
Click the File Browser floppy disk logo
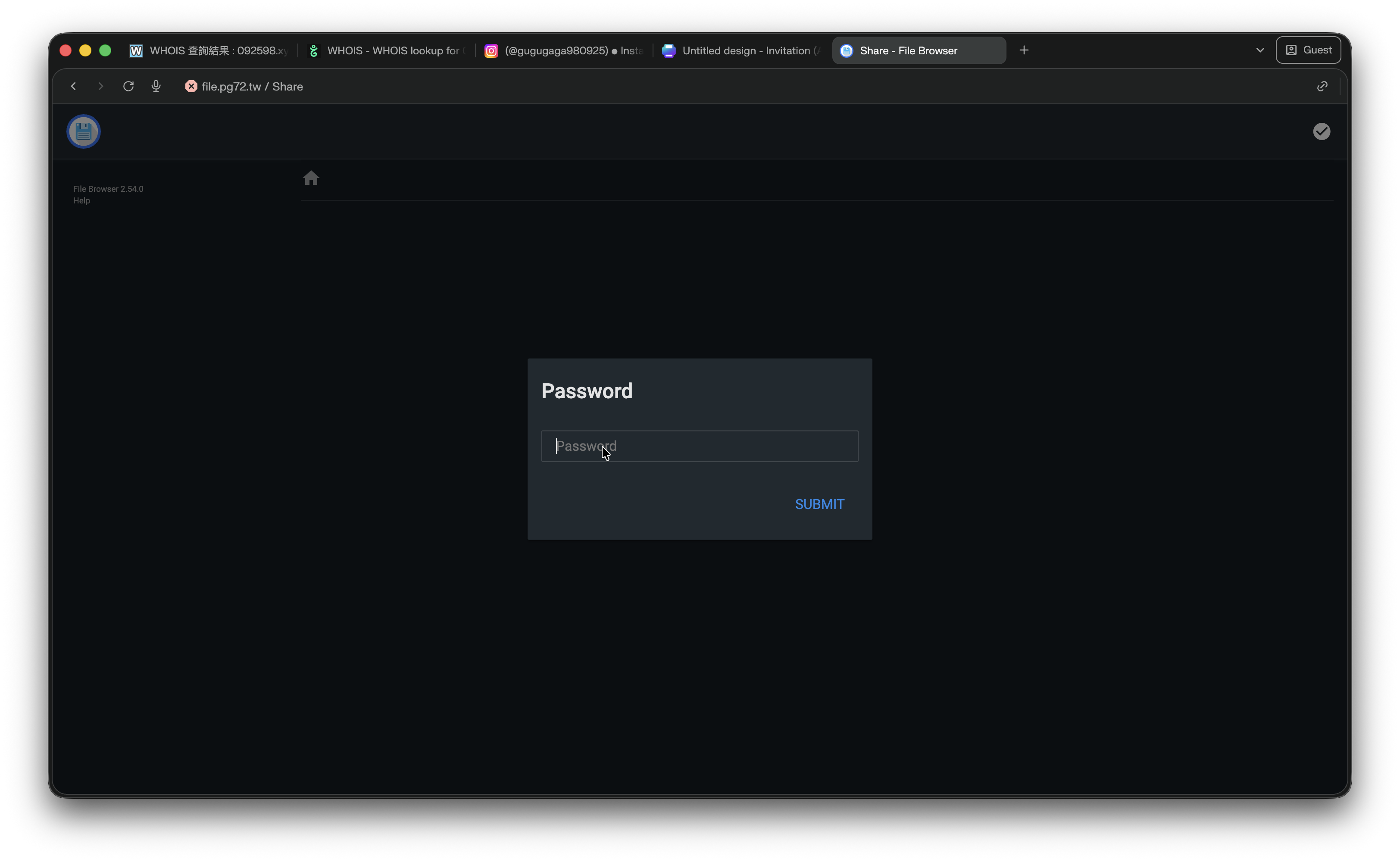(x=84, y=132)
